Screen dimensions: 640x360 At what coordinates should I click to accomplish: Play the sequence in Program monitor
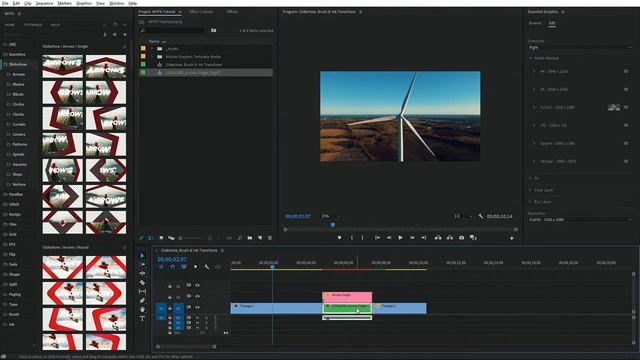pyautogui.click(x=400, y=238)
